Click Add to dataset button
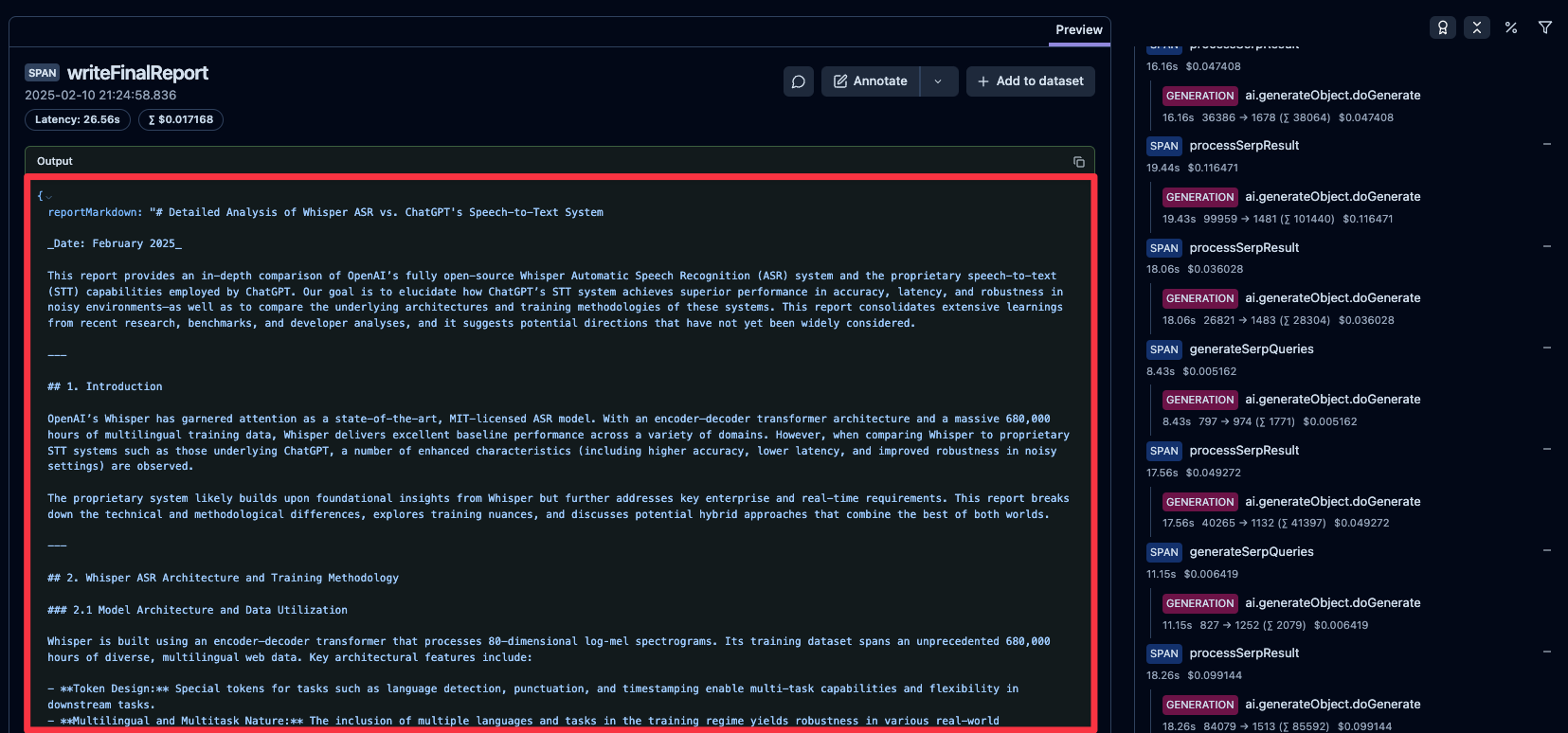Image resolution: width=1568 pixels, height=733 pixels. [x=1030, y=81]
